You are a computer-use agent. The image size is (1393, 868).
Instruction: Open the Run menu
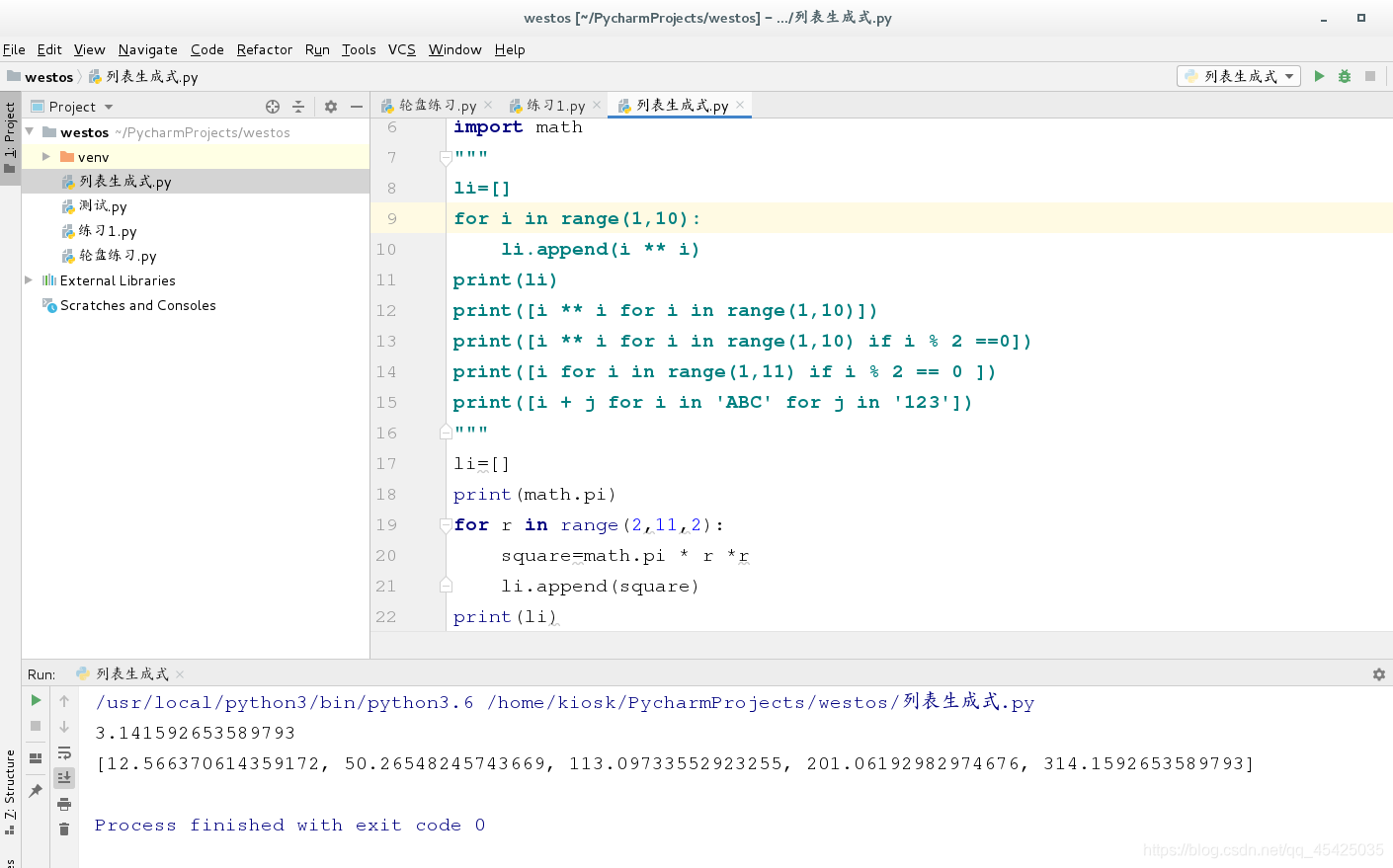pos(317,49)
